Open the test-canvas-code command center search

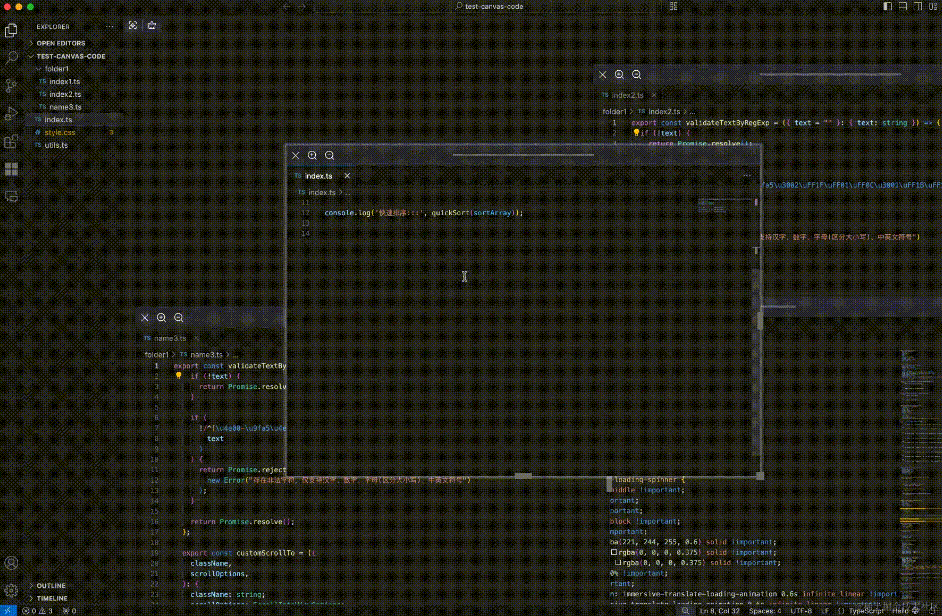click(489, 7)
